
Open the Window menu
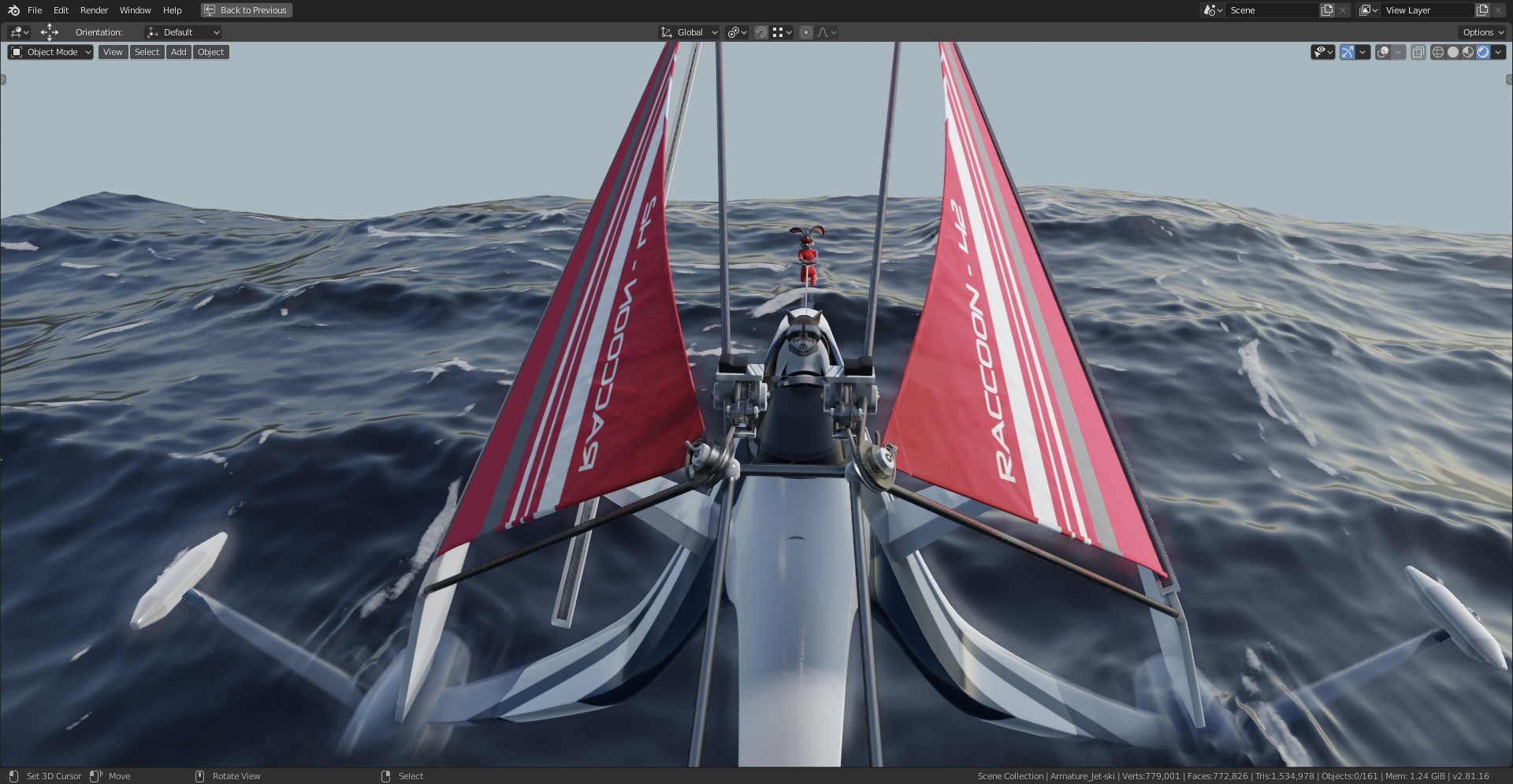pyautogui.click(x=135, y=10)
